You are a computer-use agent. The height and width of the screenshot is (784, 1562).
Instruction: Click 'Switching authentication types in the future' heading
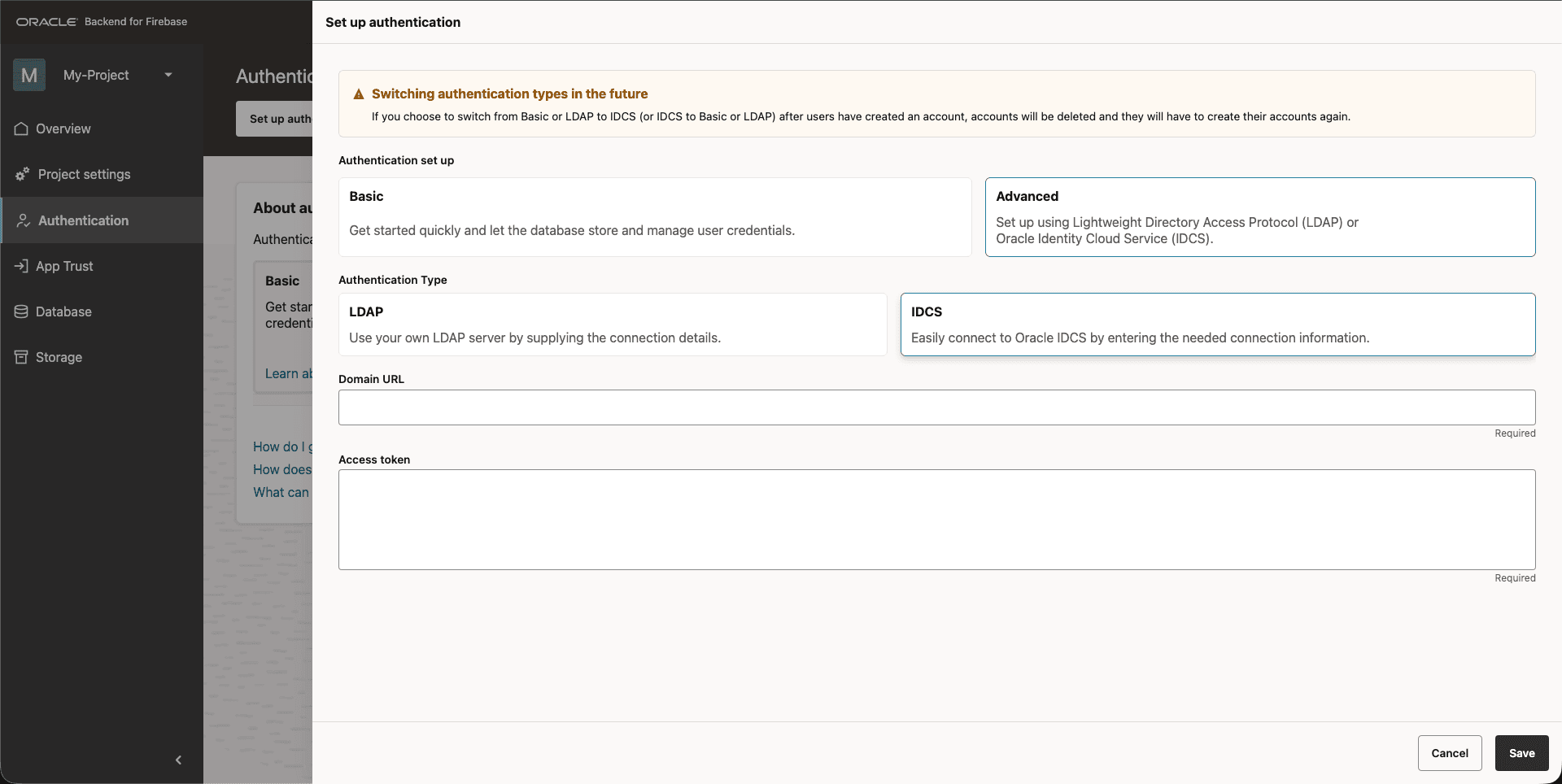510,94
